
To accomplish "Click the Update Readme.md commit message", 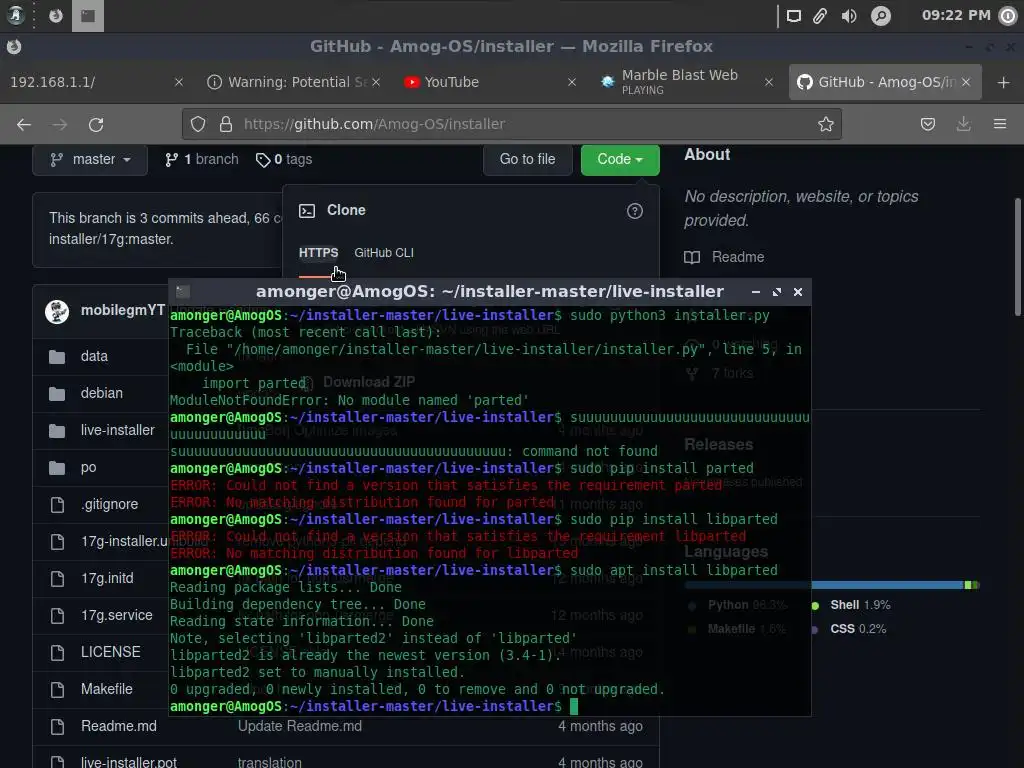I will [x=300, y=726].
